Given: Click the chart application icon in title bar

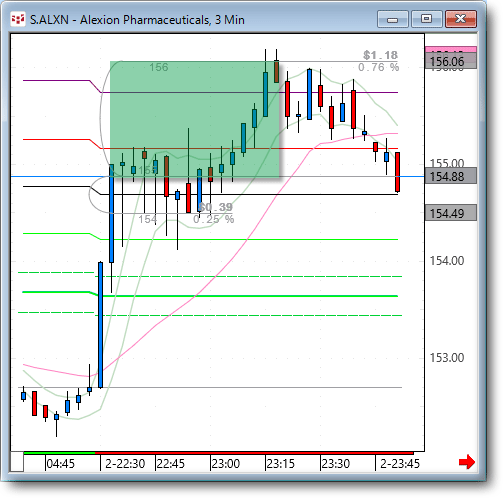Looking at the screenshot, I should [18, 20].
